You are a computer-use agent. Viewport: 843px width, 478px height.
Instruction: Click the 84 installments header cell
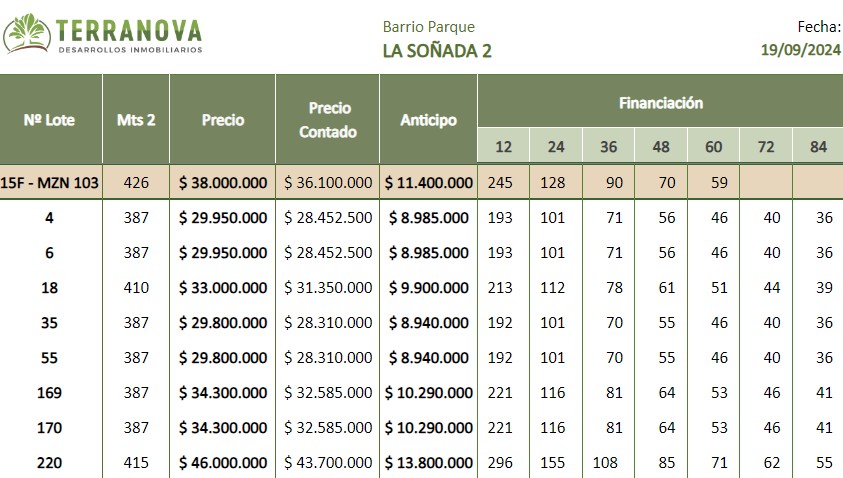point(818,146)
